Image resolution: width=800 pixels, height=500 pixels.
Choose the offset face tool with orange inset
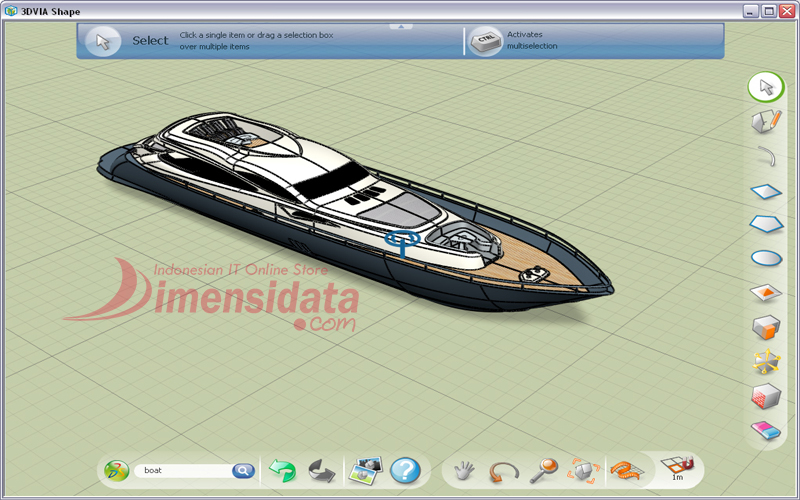click(766, 292)
